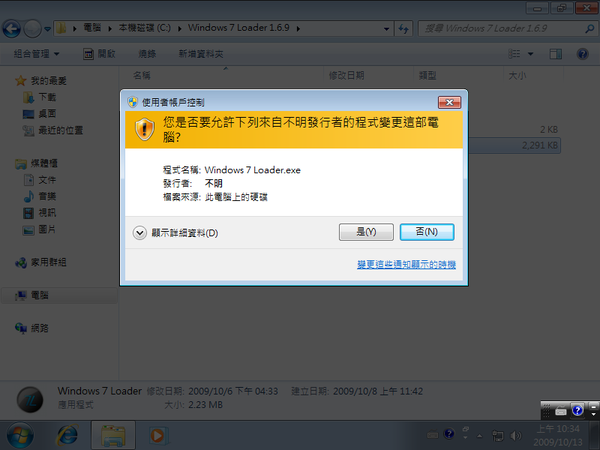Click the Windows 7 Loader icon in details pane
Viewport: 600px width, 450px height.
pyautogui.click(x=30, y=399)
